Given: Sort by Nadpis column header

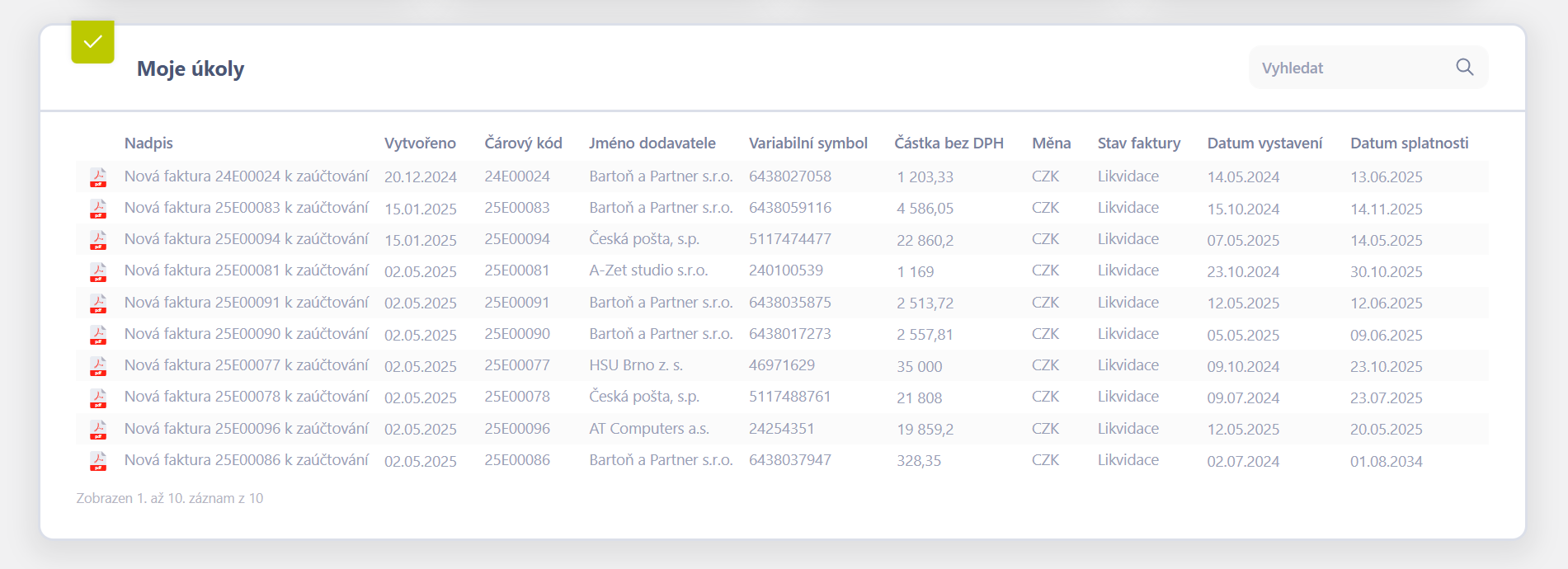Looking at the screenshot, I should 148,143.
